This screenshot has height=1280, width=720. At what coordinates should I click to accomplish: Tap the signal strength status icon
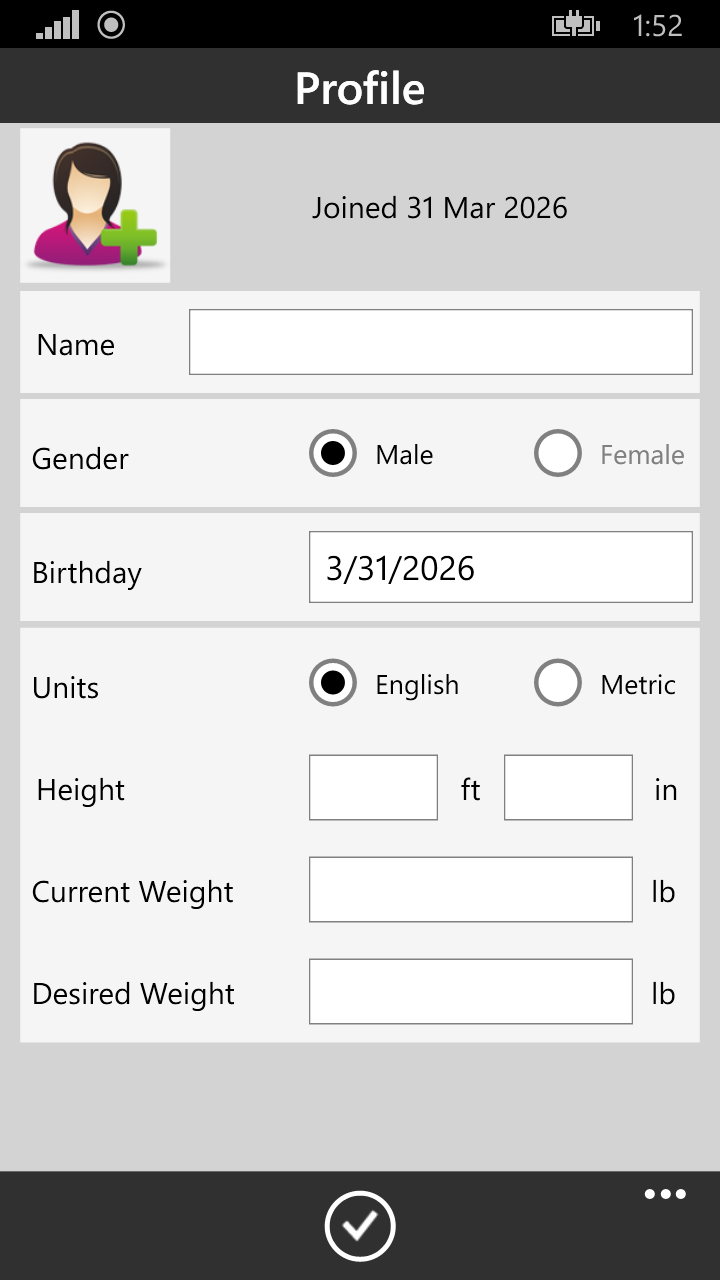click(x=57, y=25)
